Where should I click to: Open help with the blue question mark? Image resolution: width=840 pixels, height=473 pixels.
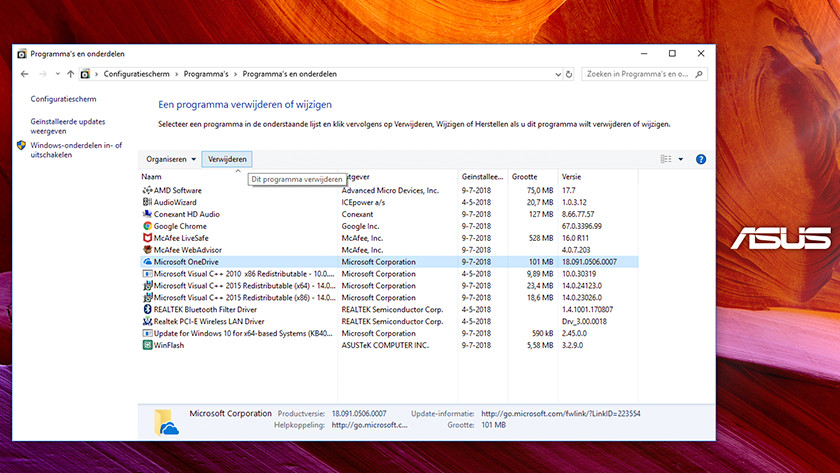(x=701, y=159)
